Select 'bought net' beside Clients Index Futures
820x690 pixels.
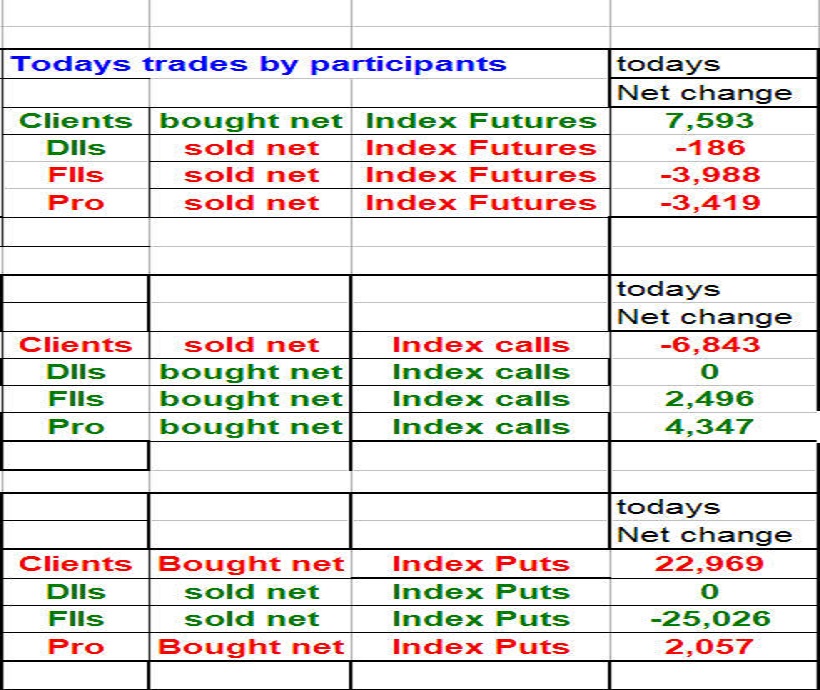(x=251, y=121)
